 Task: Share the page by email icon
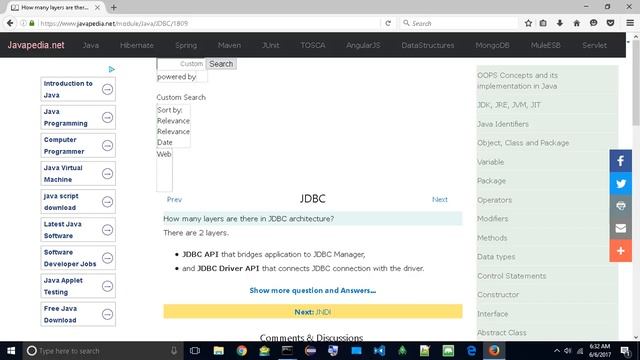[620, 228]
